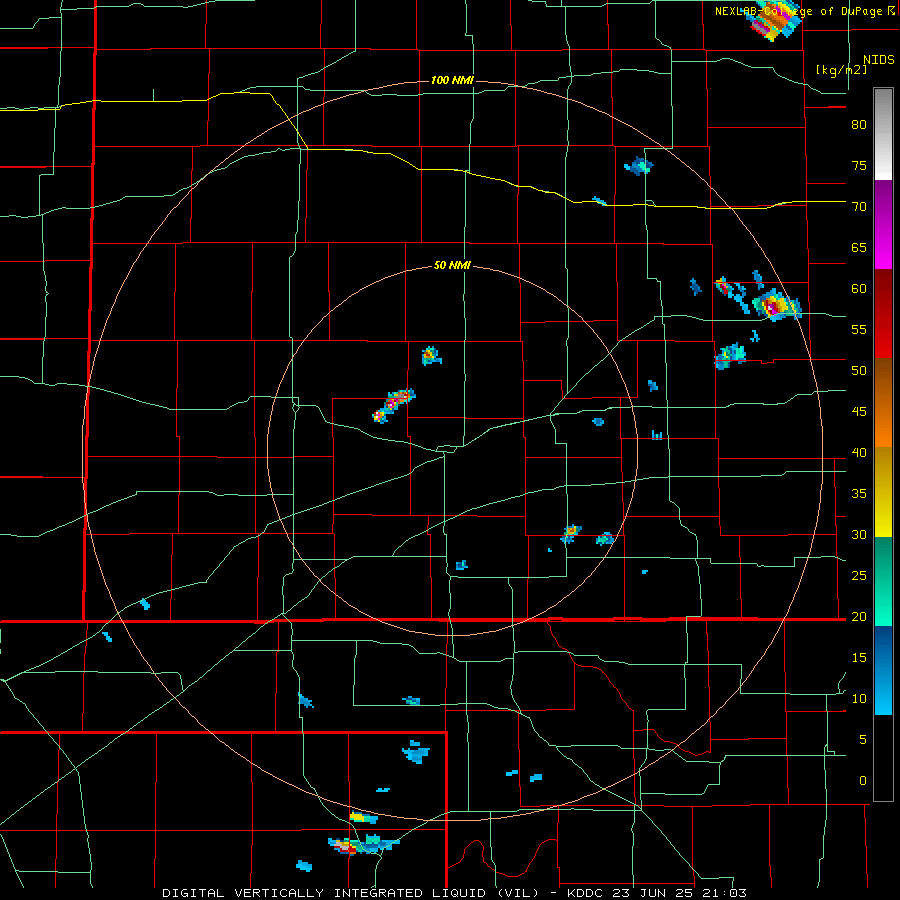
Task: Click the "100 NMI" range ring label
Action: coord(452,80)
